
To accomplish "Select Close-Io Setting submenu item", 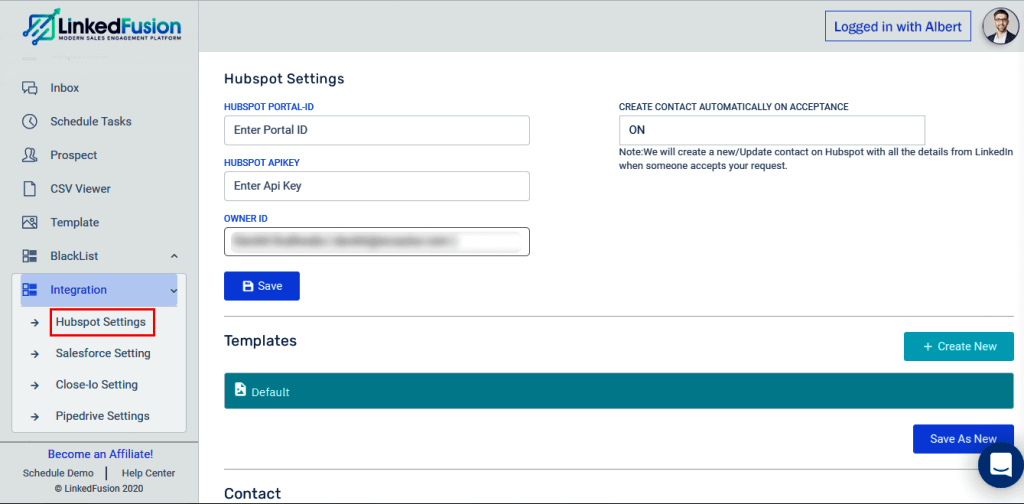I will (97, 385).
